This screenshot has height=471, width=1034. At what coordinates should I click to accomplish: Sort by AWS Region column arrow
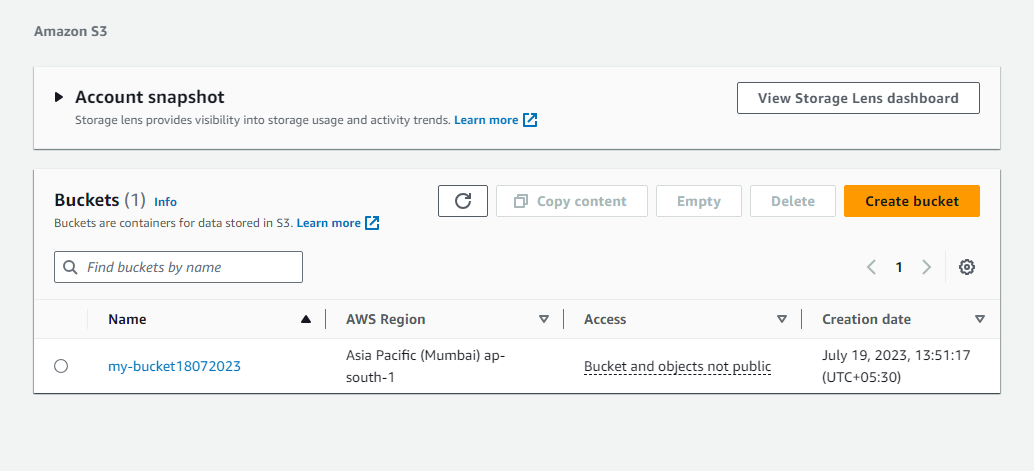544,319
